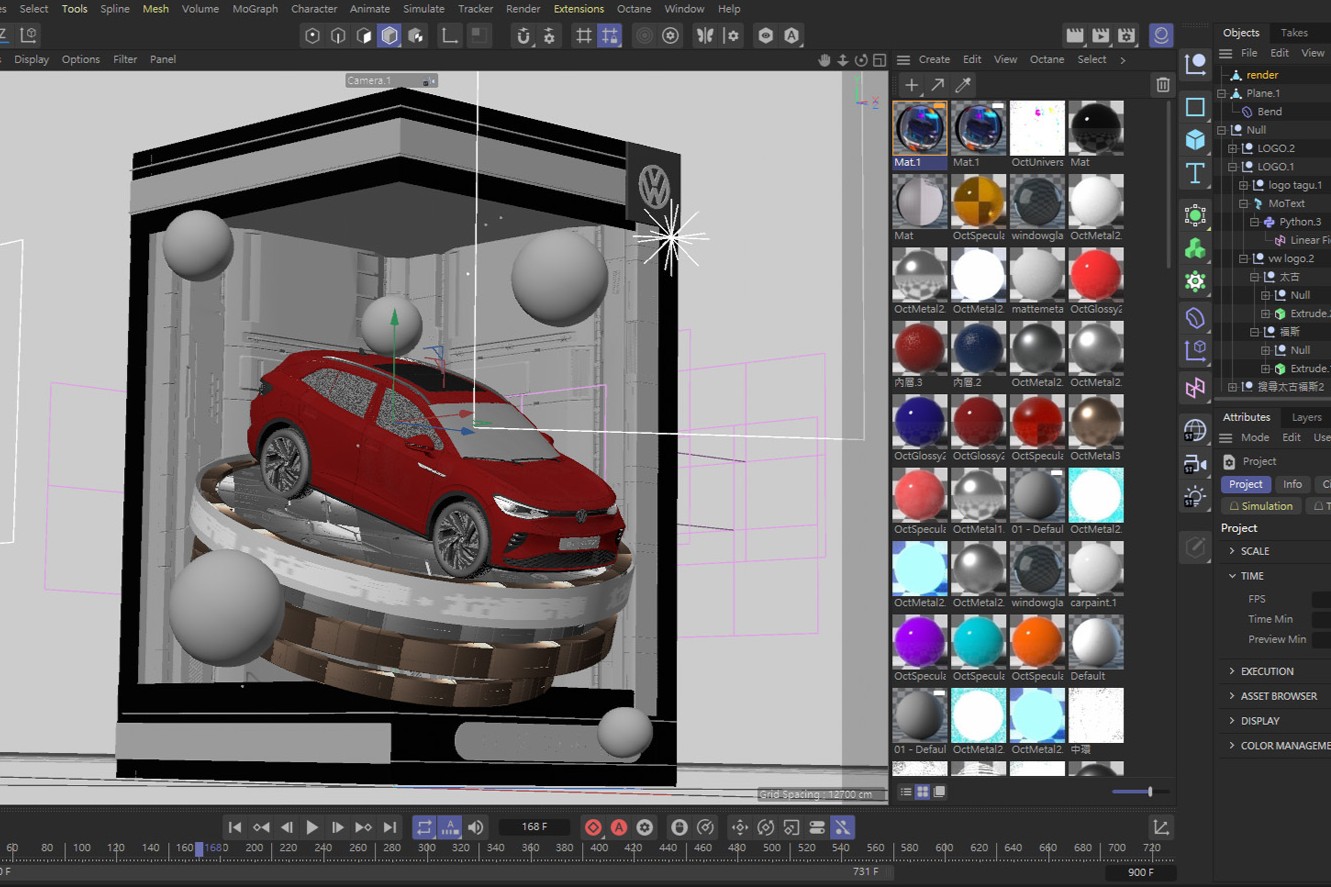Click the Cube primitive icon
The width and height of the screenshot is (1331, 887).
point(1195,139)
